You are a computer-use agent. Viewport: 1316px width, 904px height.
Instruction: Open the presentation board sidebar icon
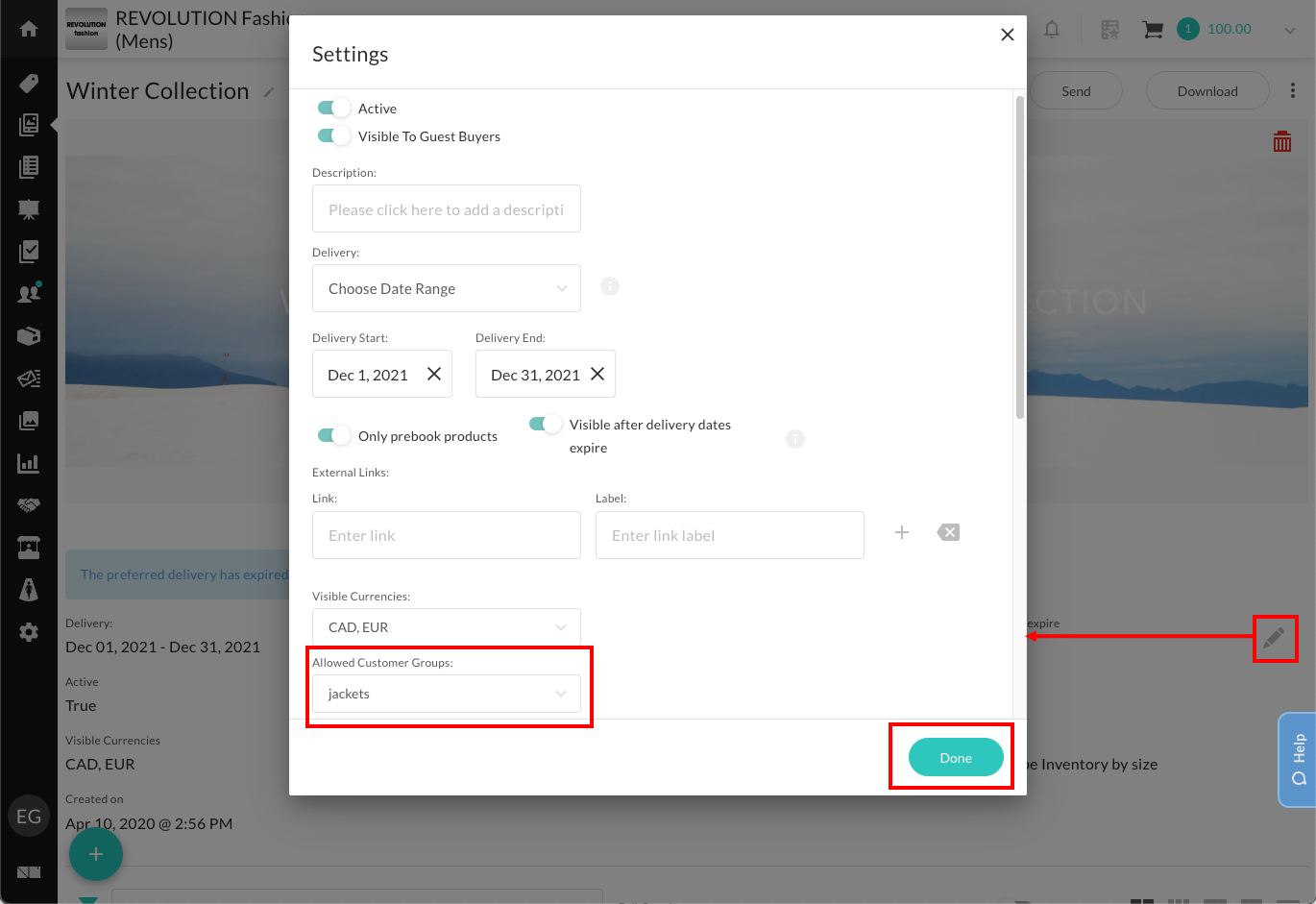click(29, 209)
